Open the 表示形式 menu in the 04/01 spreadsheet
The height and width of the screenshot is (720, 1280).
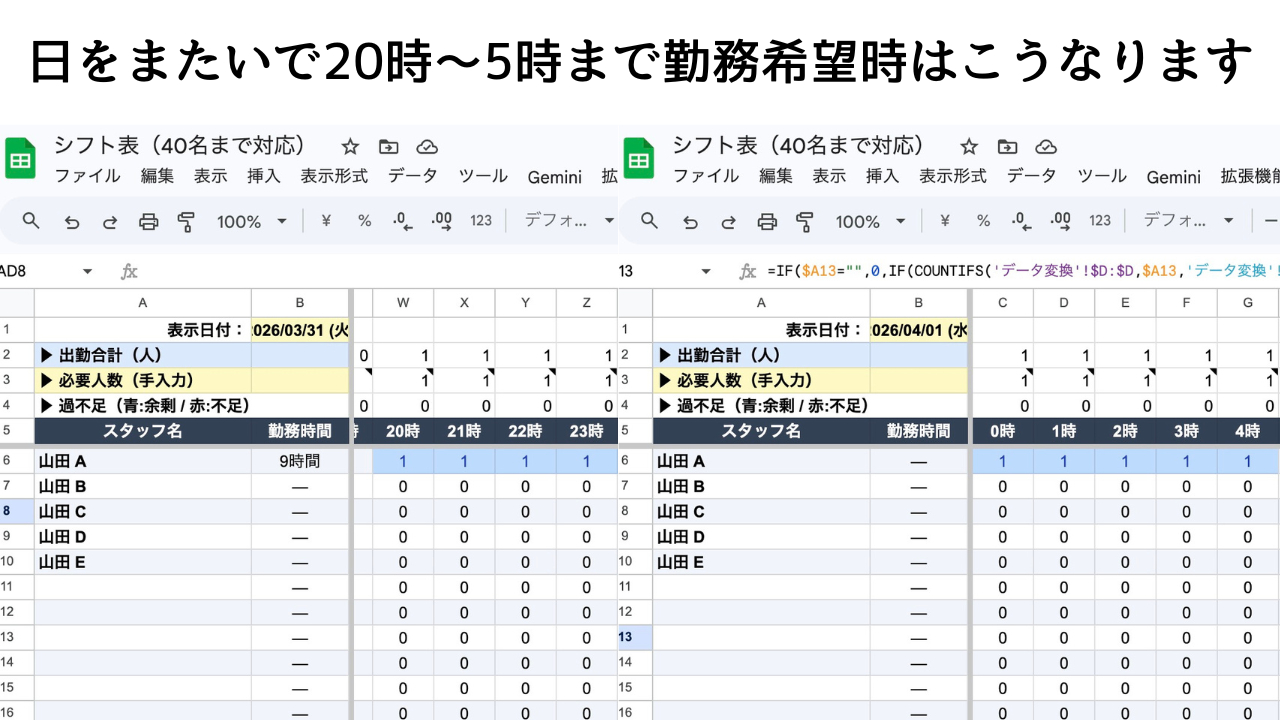(953, 176)
